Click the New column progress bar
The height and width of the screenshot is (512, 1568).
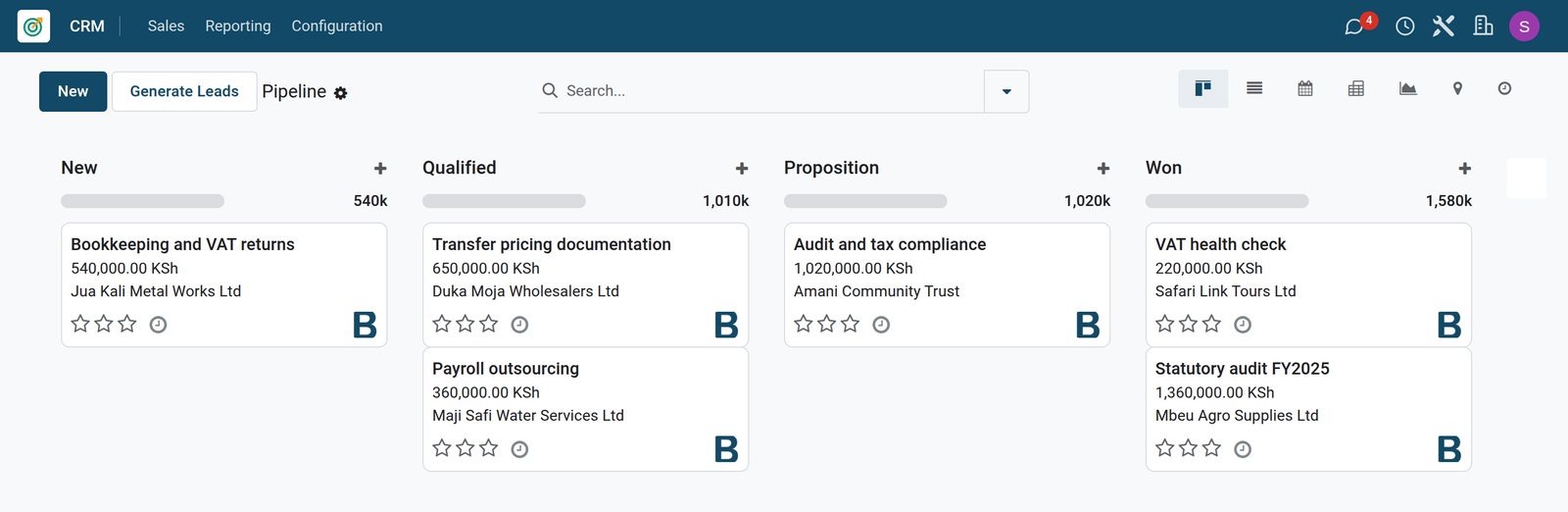click(143, 201)
